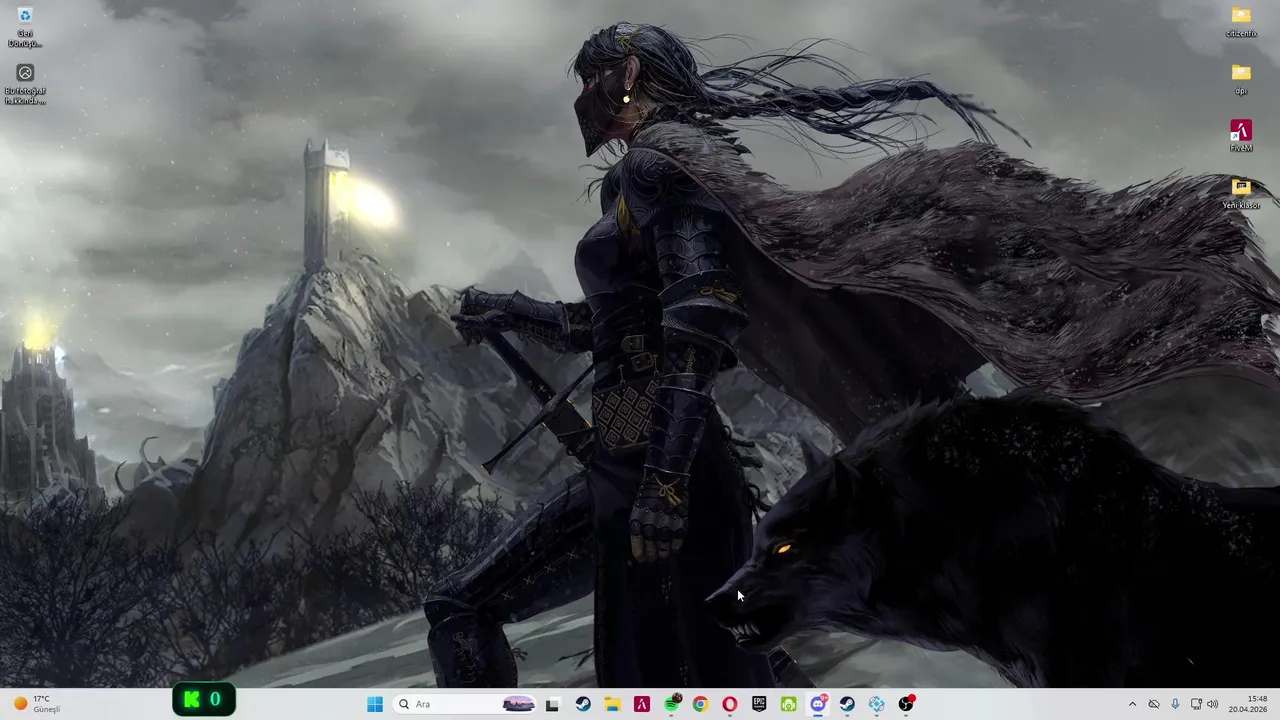This screenshot has width=1280, height=720.
Task: Open Epic Games Launcher from the taskbar
Action: [x=759, y=704]
